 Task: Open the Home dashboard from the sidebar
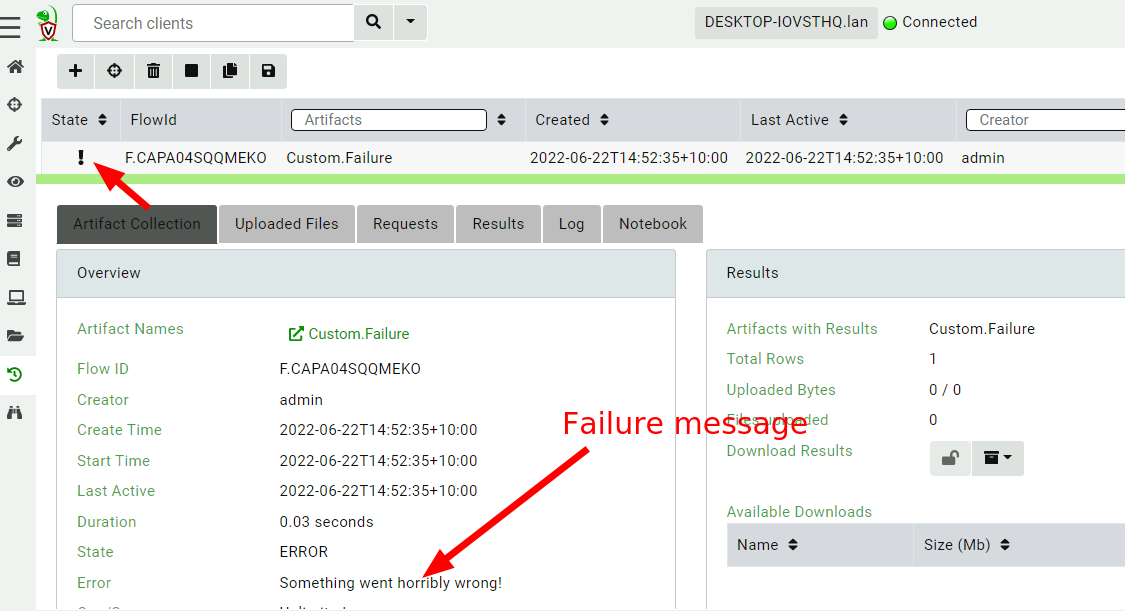coord(14,67)
